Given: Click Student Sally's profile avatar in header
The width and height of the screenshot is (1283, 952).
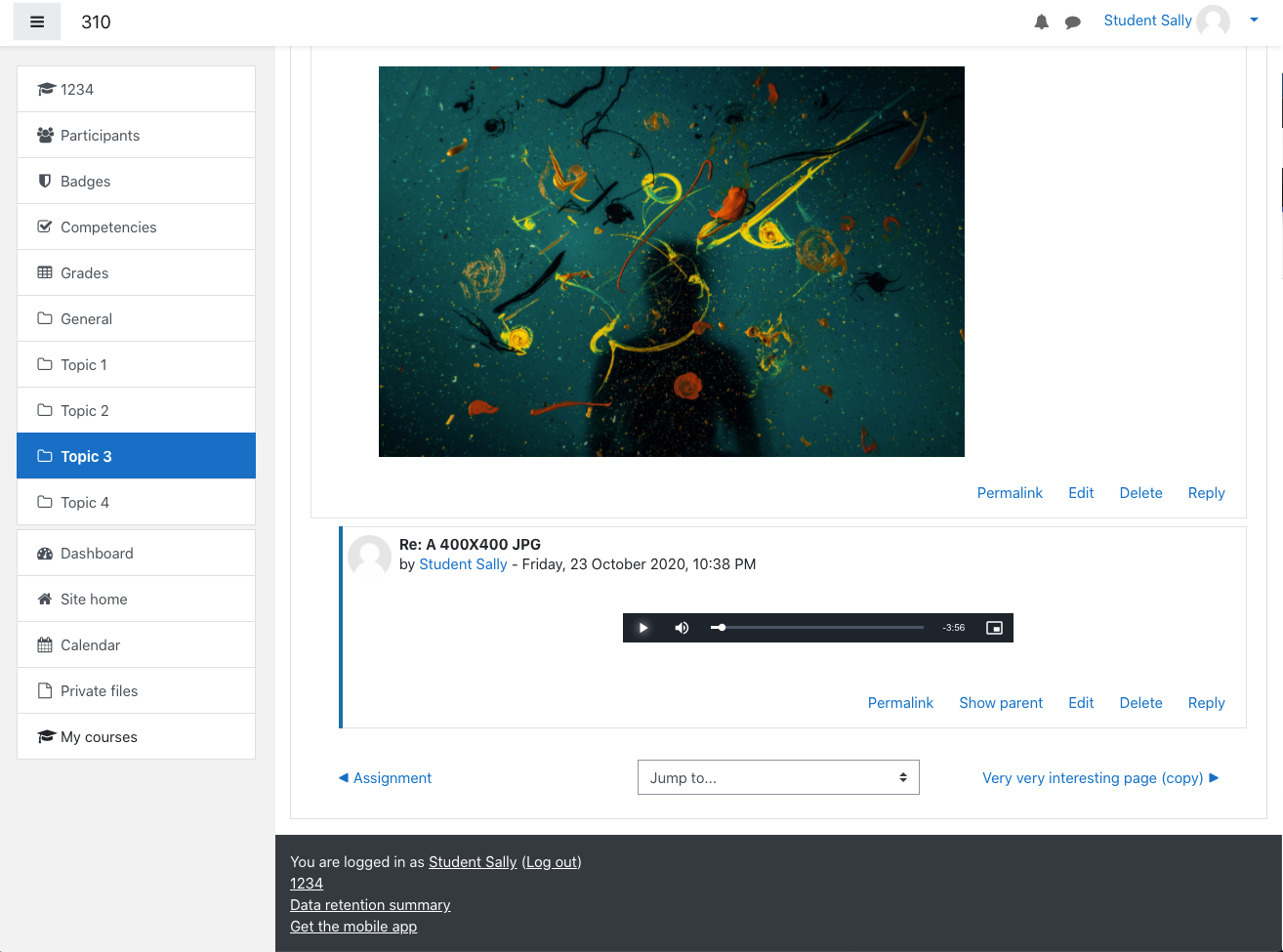Looking at the screenshot, I should (x=1214, y=21).
